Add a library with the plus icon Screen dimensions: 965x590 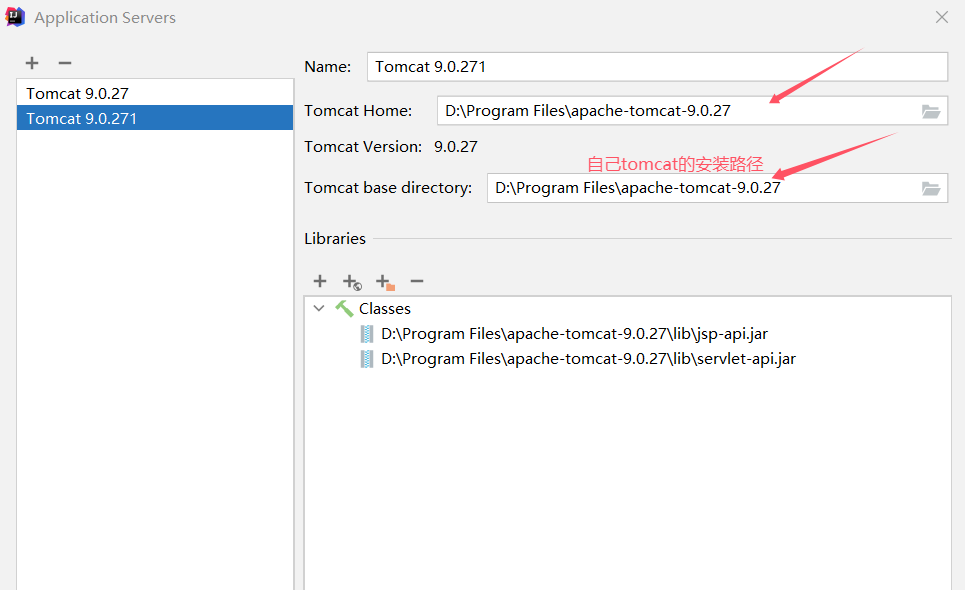point(320,281)
